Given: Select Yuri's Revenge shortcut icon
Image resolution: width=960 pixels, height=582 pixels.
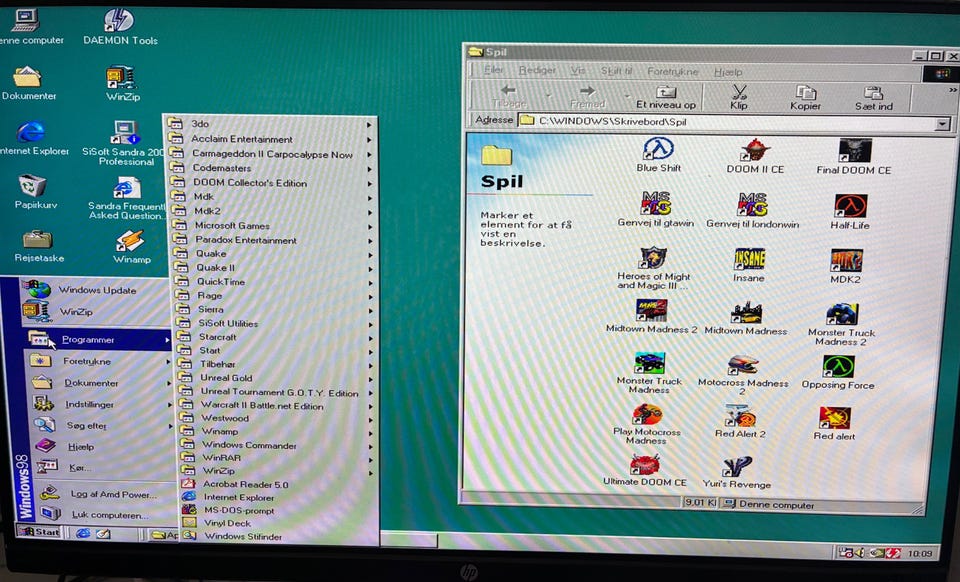Looking at the screenshot, I should coord(737,472).
